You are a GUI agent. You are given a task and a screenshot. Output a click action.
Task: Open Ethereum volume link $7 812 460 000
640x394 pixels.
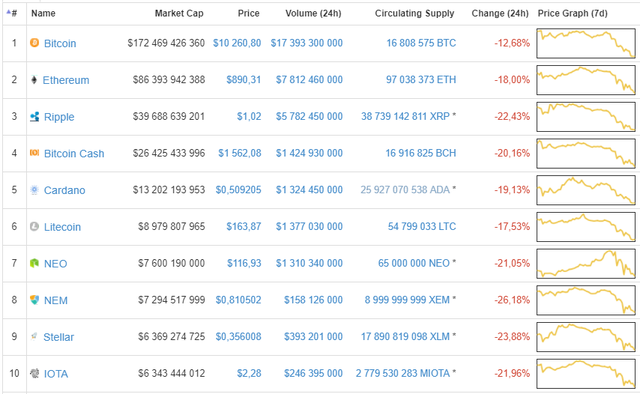point(309,80)
